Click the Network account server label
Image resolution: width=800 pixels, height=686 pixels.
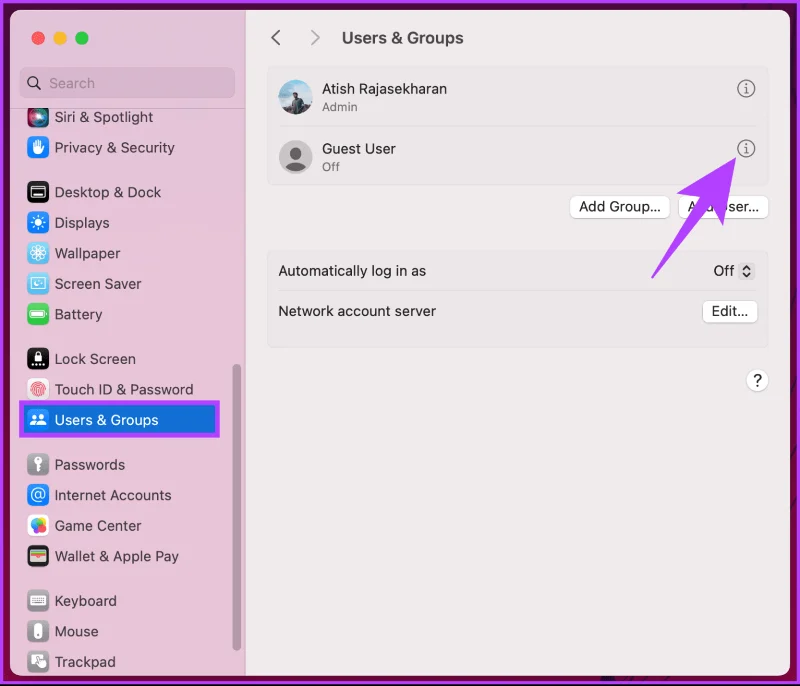(357, 311)
